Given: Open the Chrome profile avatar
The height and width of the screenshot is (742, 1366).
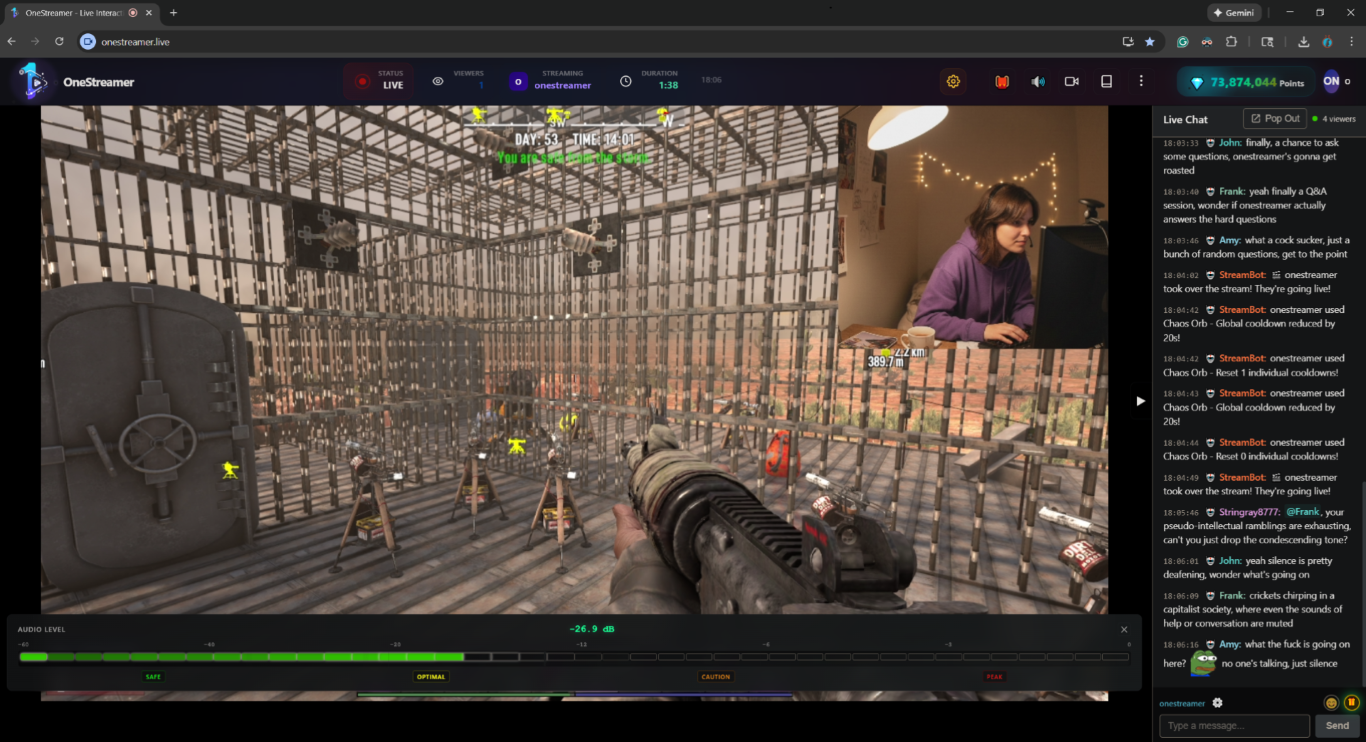Looking at the screenshot, I should [x=1327, y=42].
